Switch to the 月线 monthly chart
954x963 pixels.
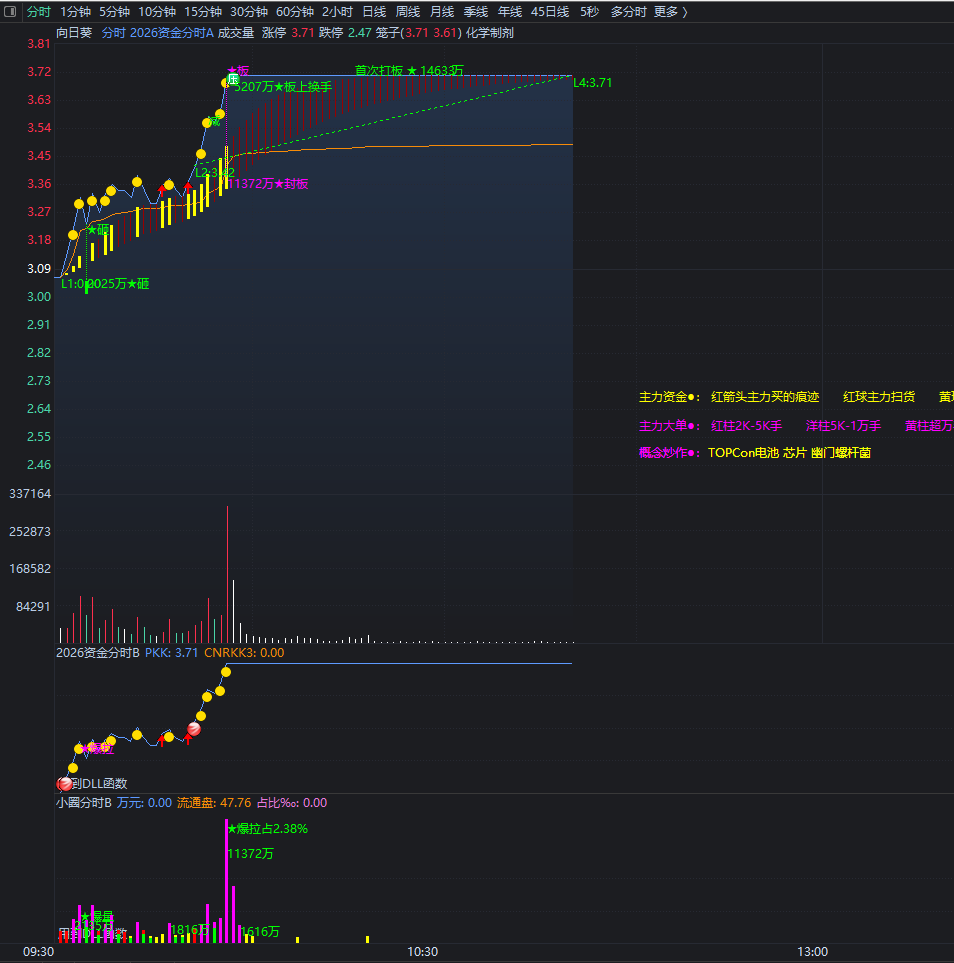click(x=442, y=12)
